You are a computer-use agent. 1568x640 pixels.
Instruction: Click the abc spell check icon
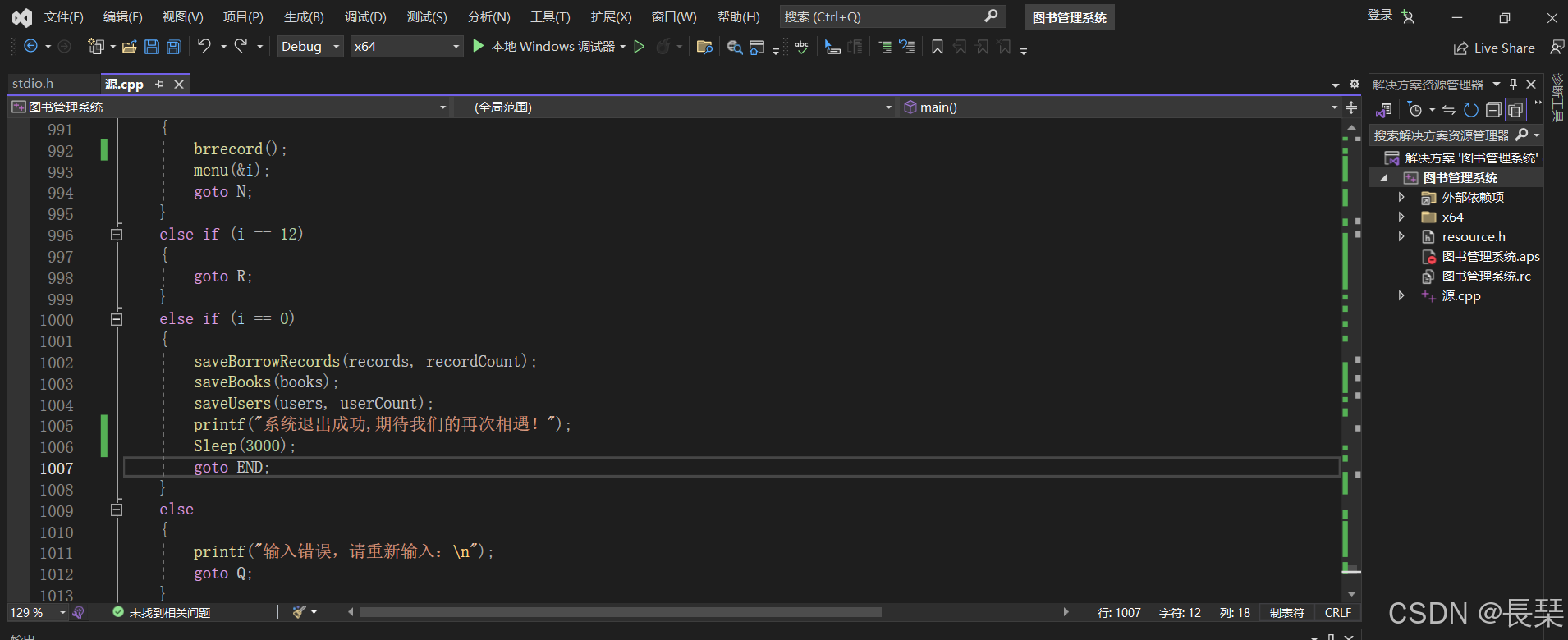tap(801, 47)
